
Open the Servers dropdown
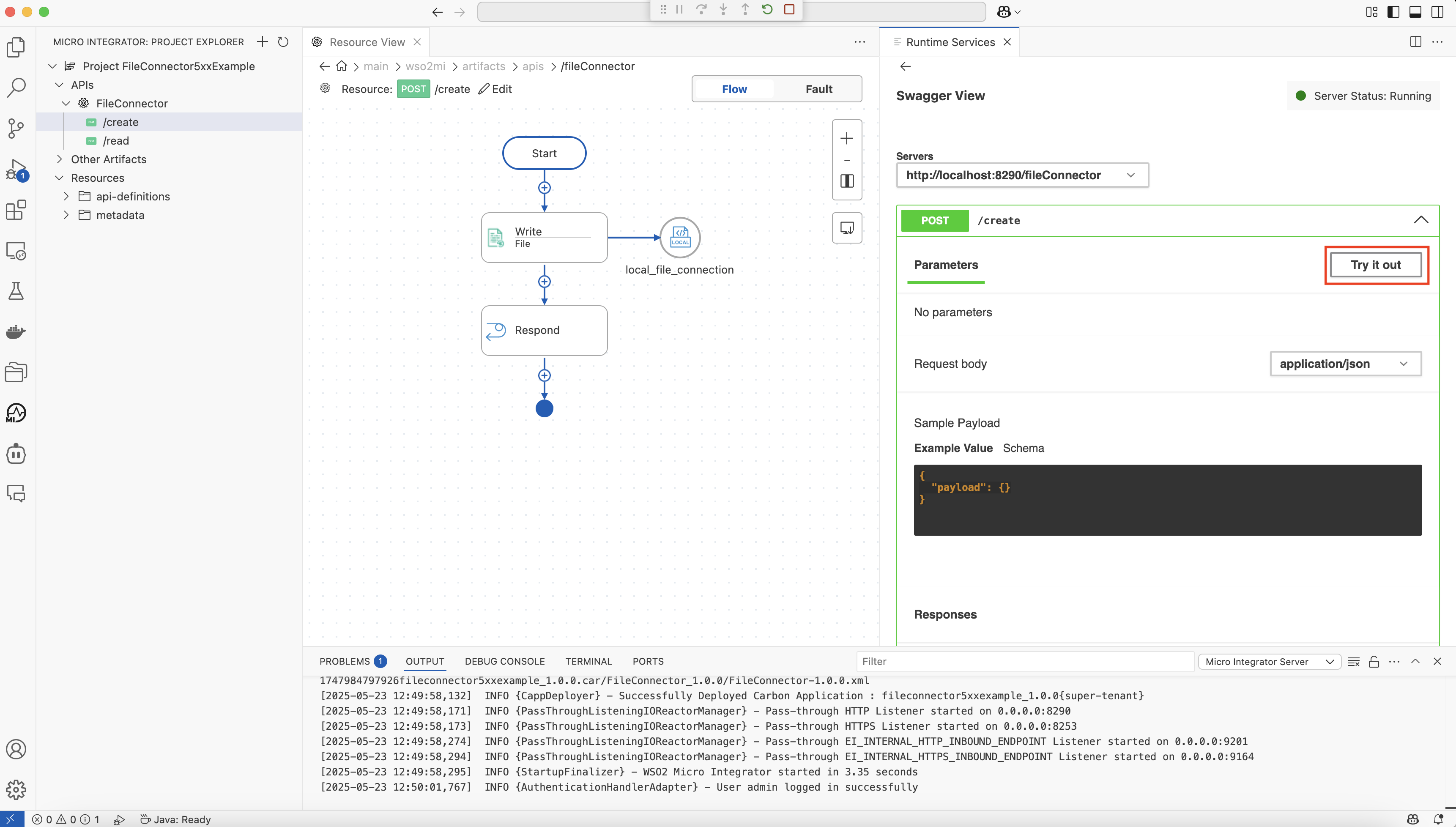1022,175
